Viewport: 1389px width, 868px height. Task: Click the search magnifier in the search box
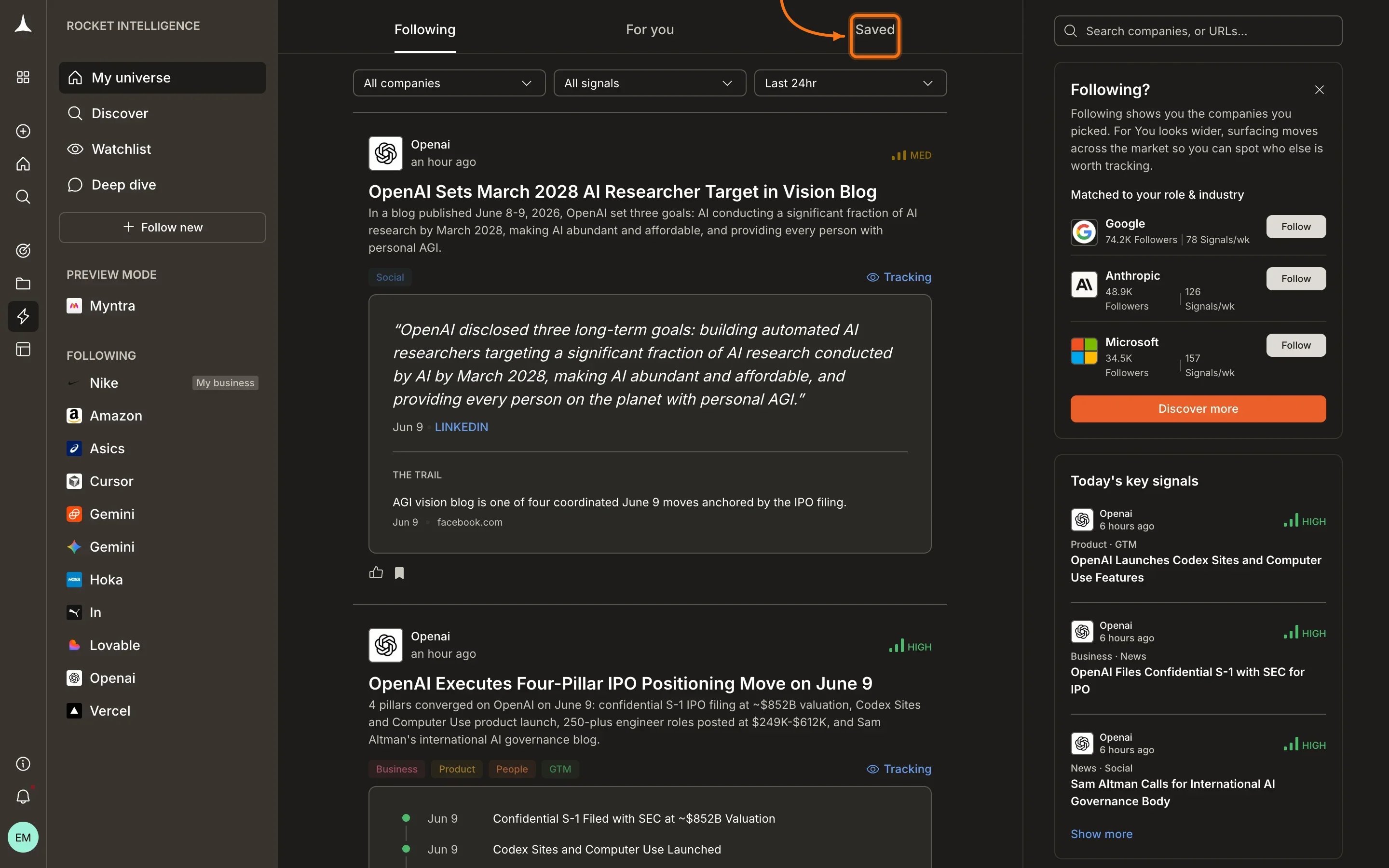(x=1071, y=31)
